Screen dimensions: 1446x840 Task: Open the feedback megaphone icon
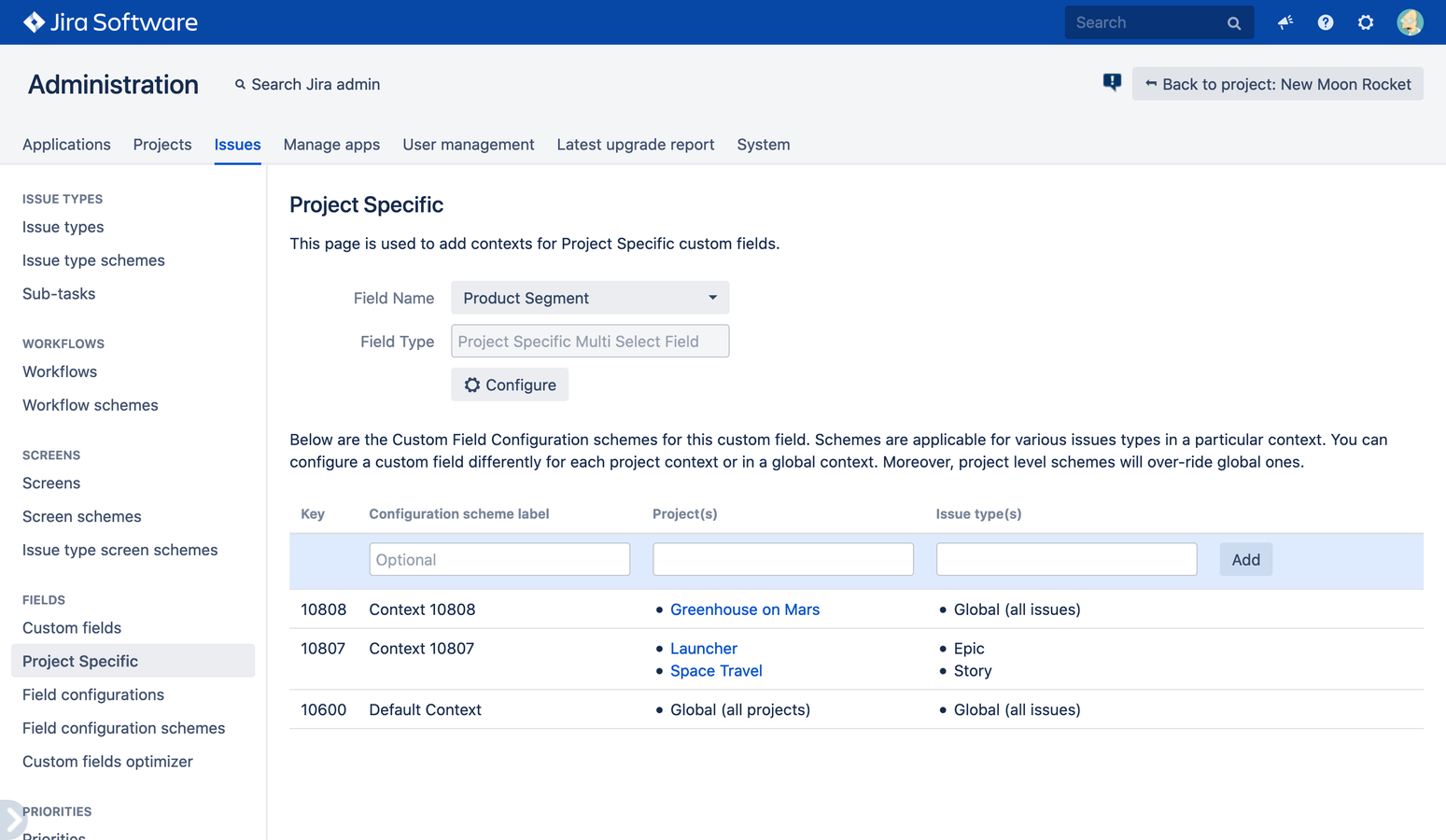(x=1285, y=22)
